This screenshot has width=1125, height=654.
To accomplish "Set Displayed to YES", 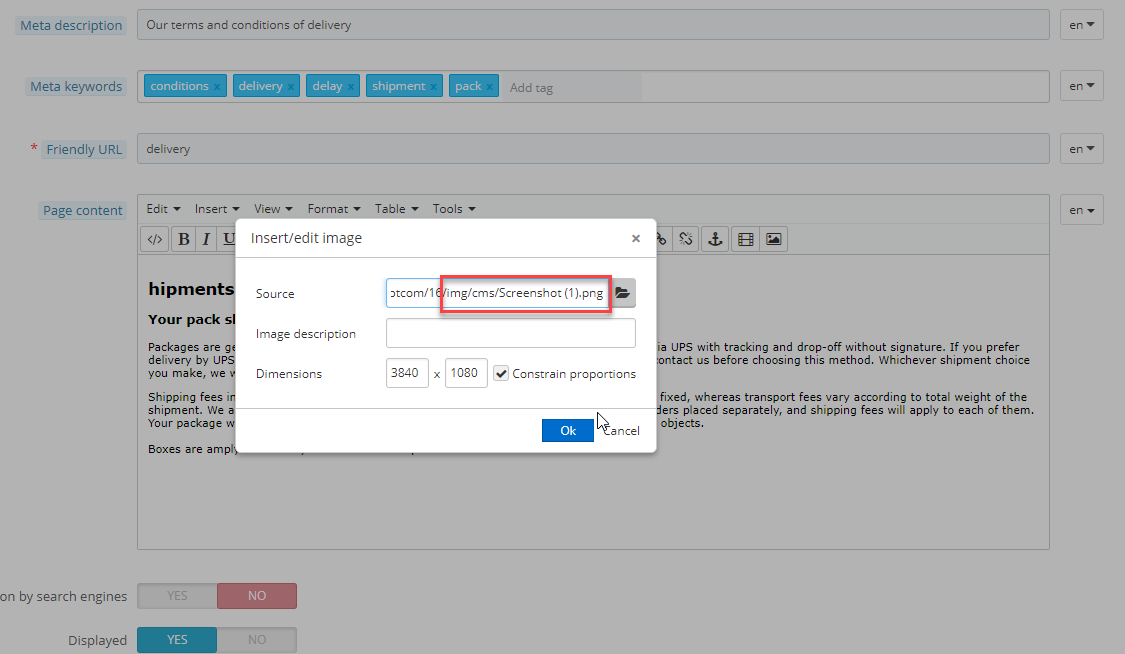I will 177,640.
